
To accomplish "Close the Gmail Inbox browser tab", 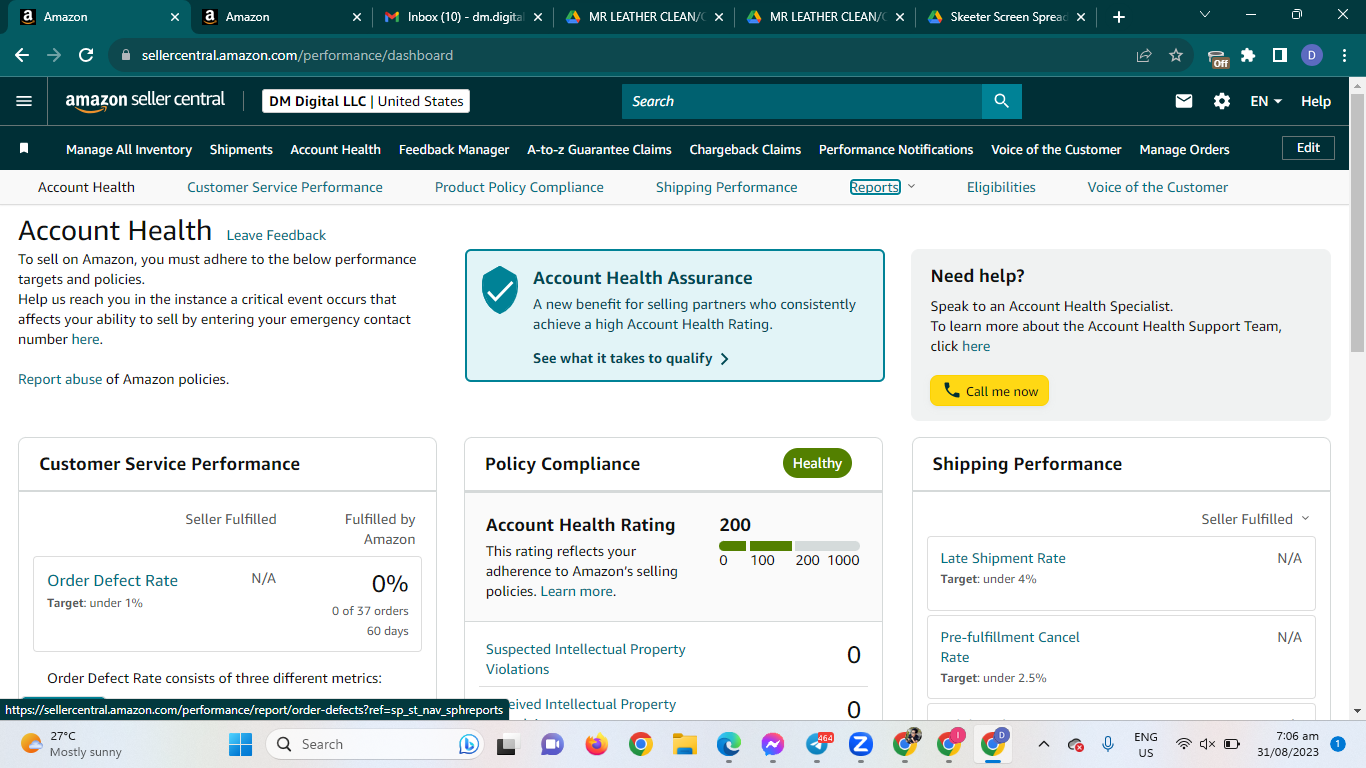I will pos(538,17).
